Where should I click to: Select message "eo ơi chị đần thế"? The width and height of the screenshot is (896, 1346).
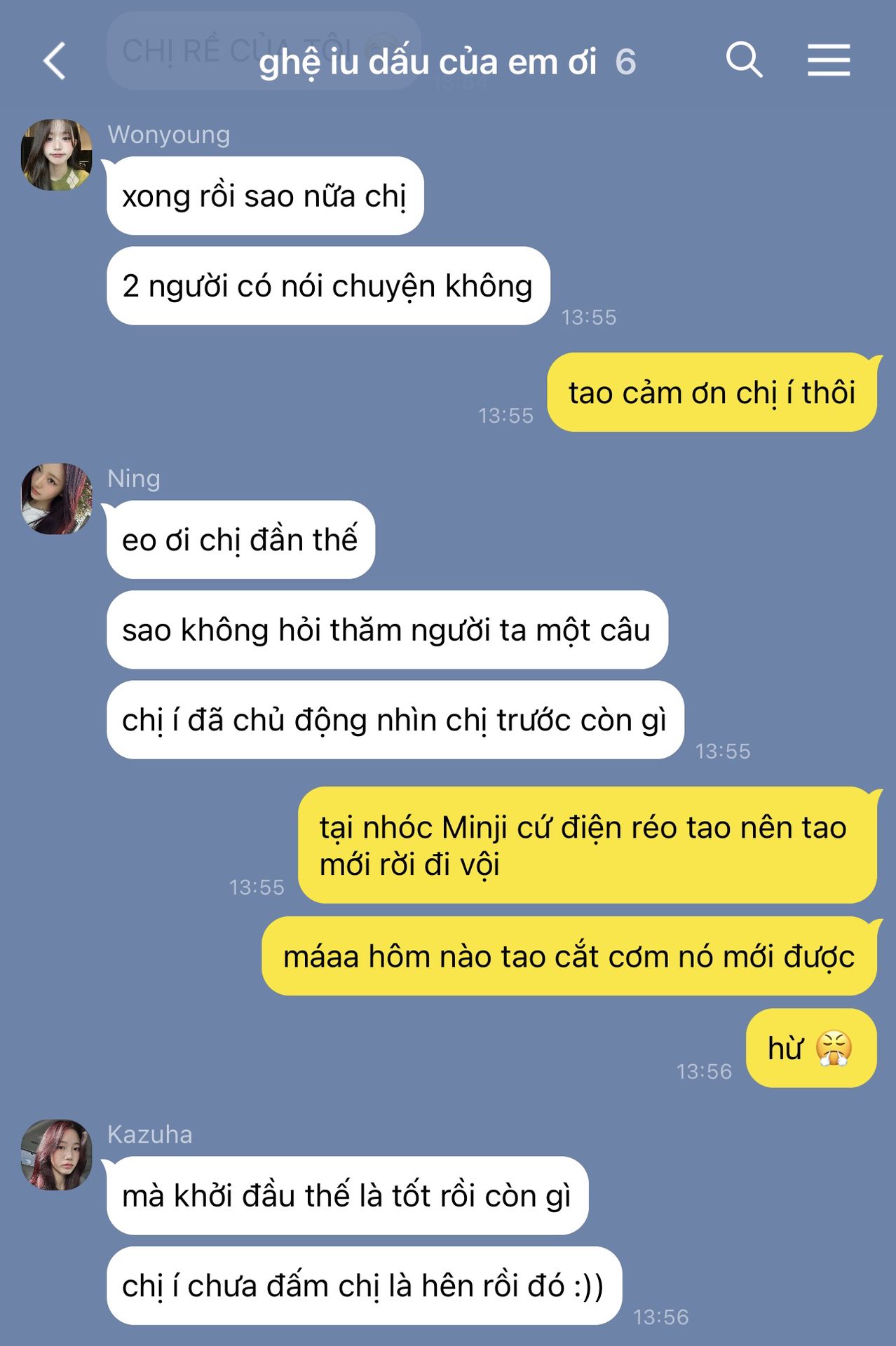240,540
